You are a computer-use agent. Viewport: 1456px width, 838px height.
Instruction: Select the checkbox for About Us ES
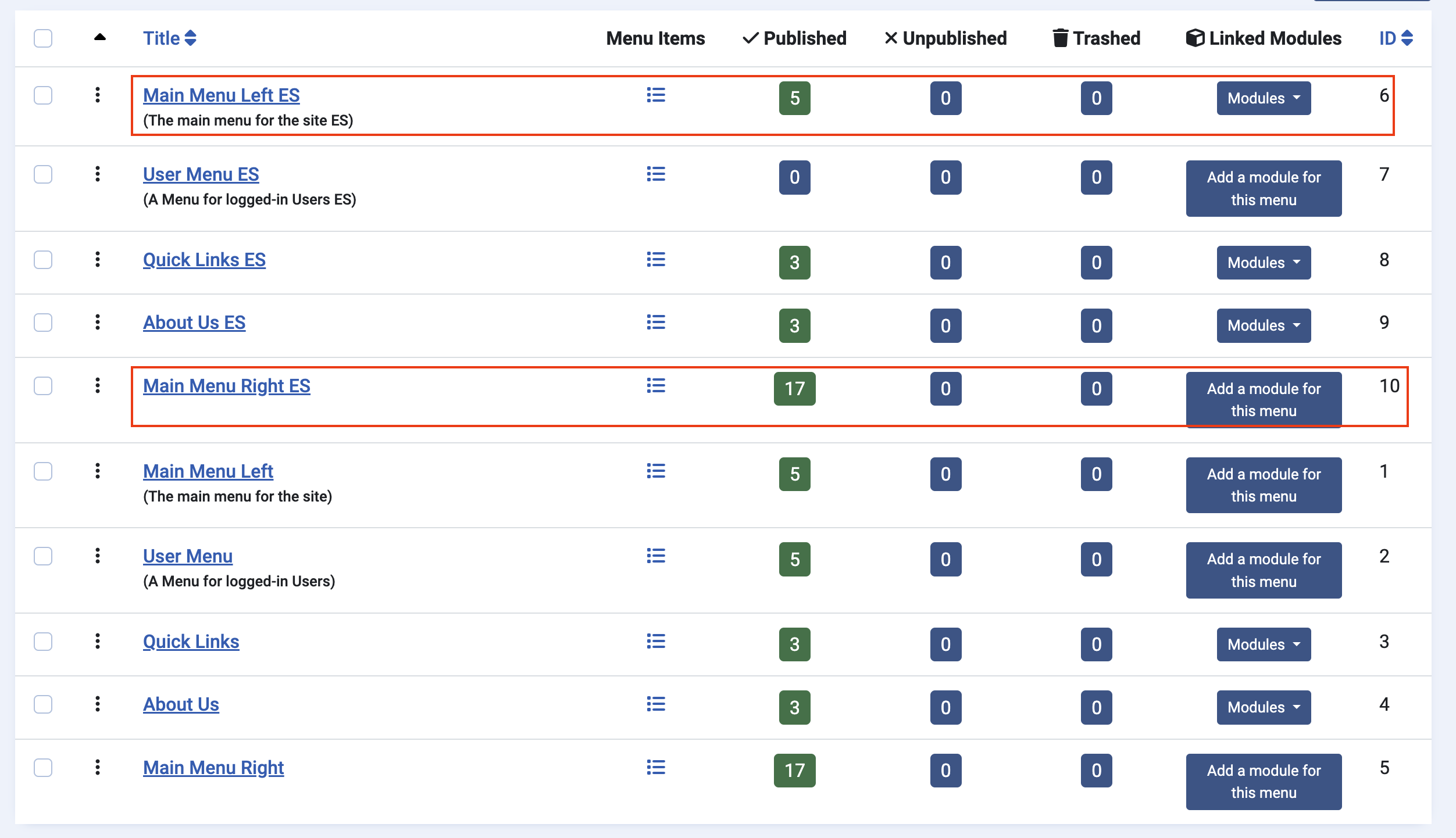43,323
